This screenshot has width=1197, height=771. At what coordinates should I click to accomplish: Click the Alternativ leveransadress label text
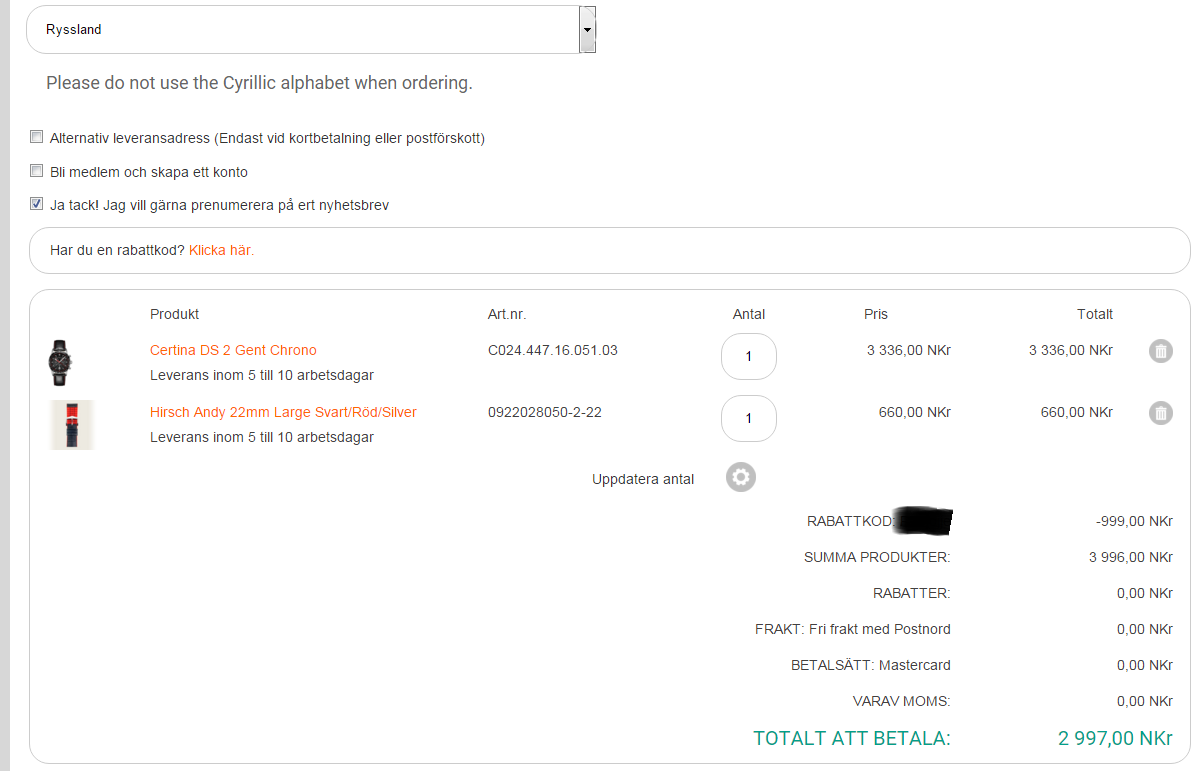click(267, 138)
